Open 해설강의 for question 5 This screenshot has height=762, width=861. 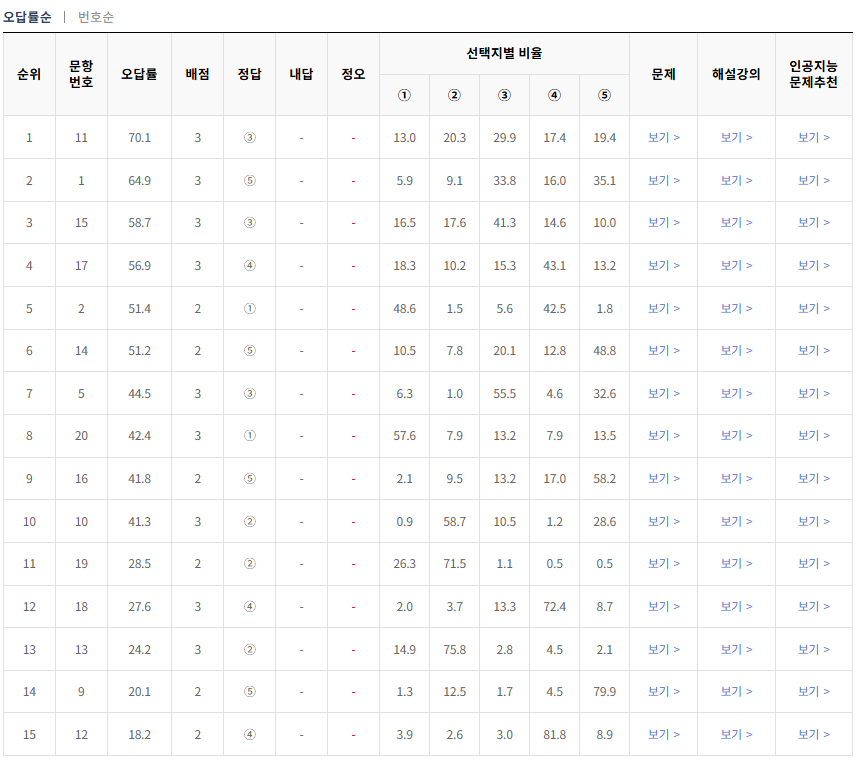[737, 393]
